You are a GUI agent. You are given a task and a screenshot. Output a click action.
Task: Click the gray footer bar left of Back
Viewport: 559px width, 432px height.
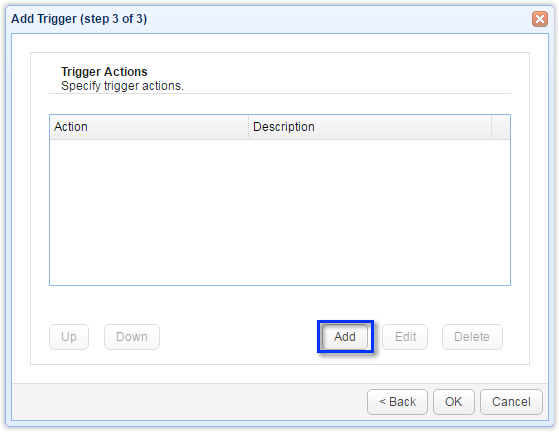[x=189, y=402]
